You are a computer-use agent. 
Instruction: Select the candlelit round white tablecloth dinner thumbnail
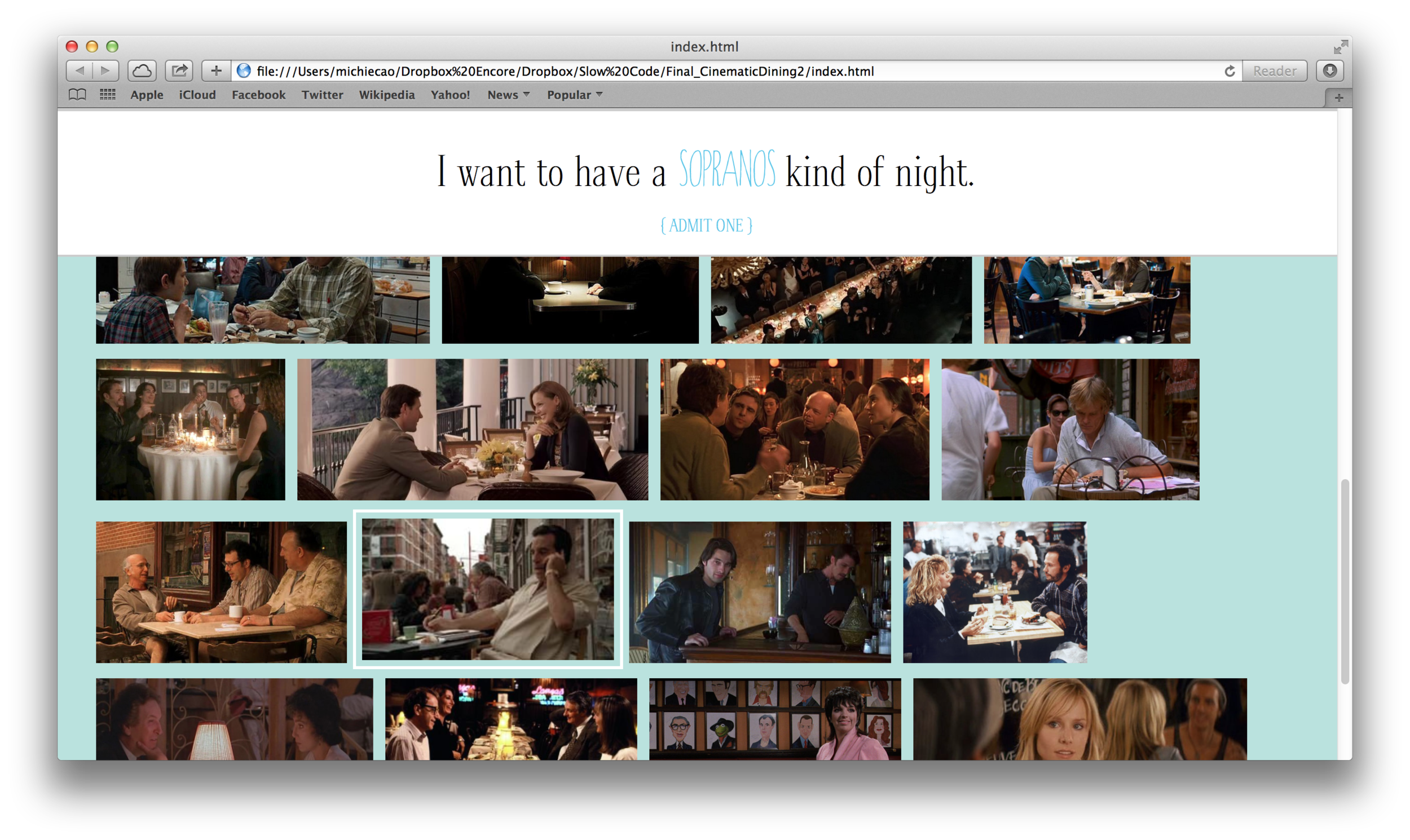[x=190, y=430]
